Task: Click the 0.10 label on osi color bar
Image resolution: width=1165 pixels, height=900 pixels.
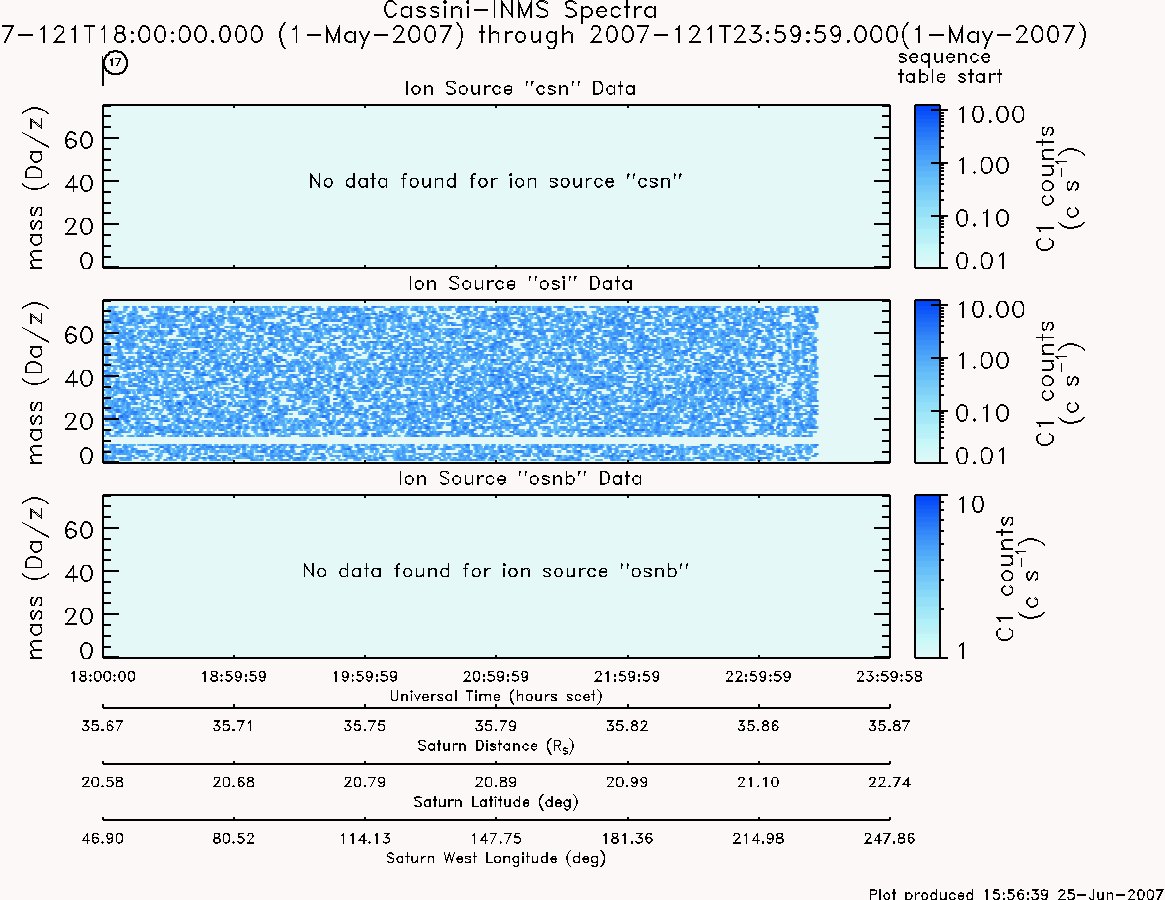Action: tap(981, 413)
